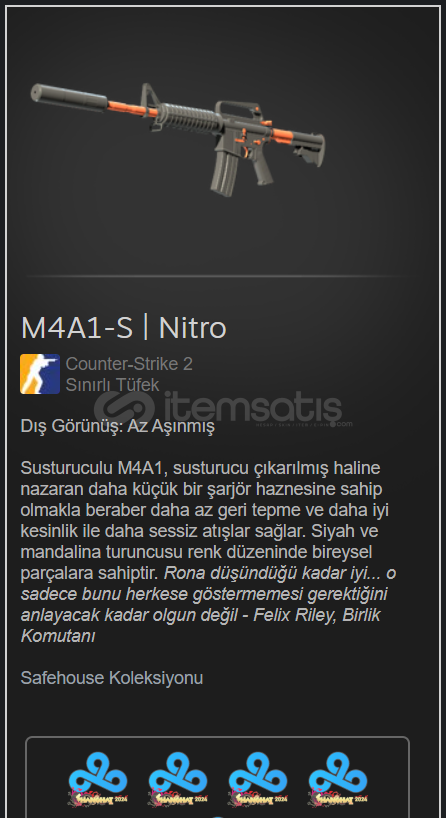Click the rifle's magazine in the preview

pyautogui.click(x=224, y=173)
